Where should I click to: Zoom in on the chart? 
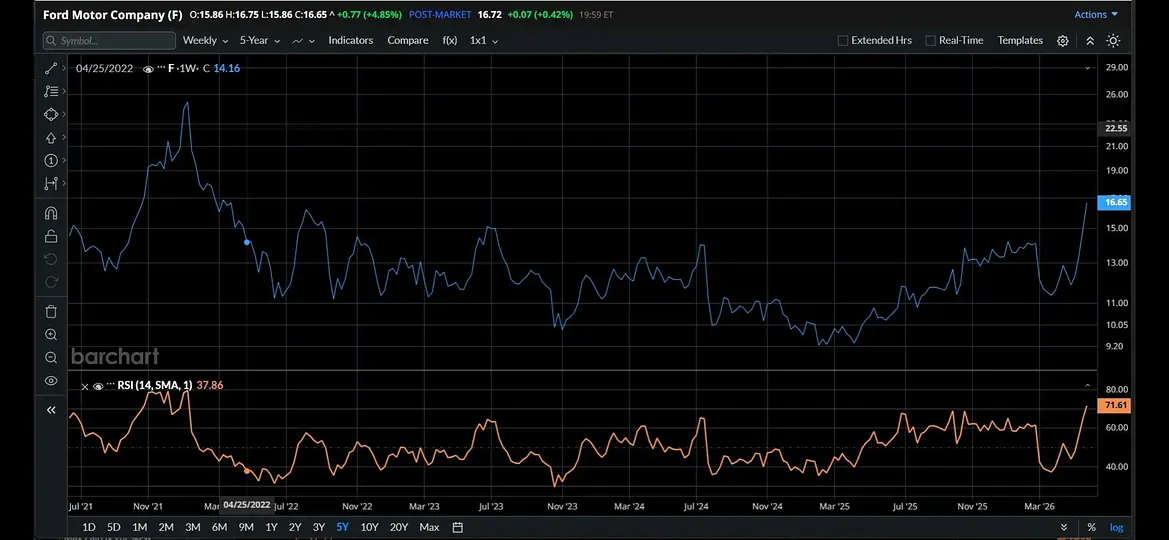pos(51,335)
